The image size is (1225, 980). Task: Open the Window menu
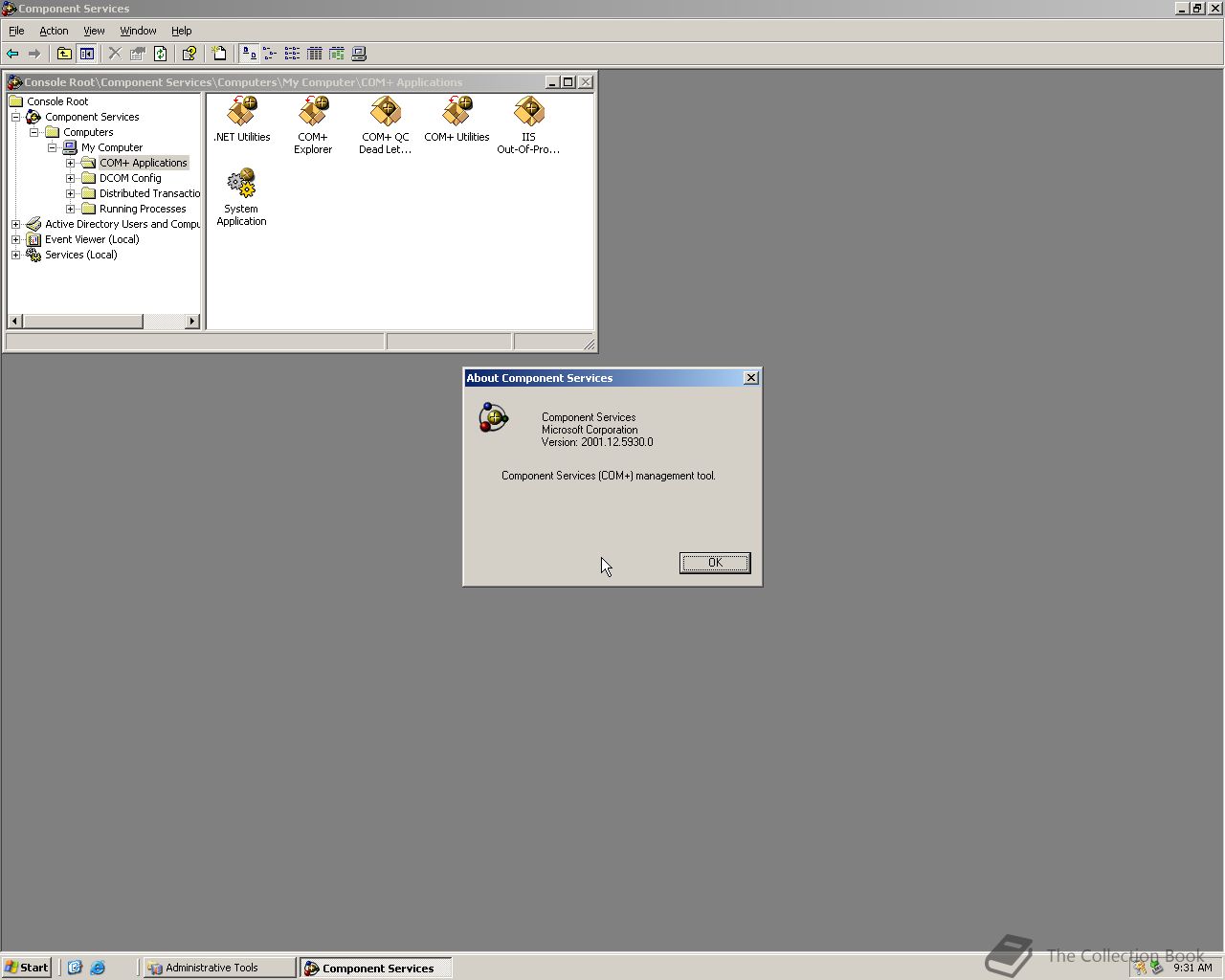coord(138,31)
